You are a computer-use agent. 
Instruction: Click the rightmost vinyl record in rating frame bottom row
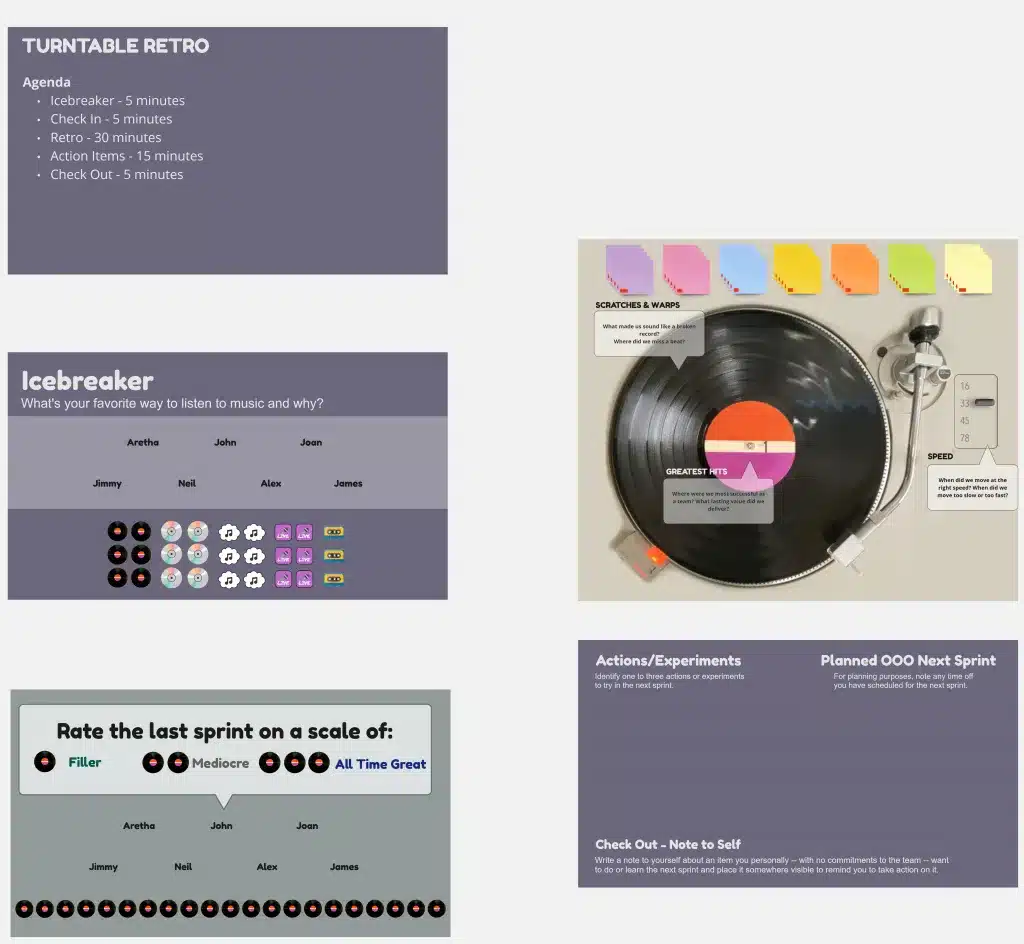pyautogui.click(x=436, y=909)
